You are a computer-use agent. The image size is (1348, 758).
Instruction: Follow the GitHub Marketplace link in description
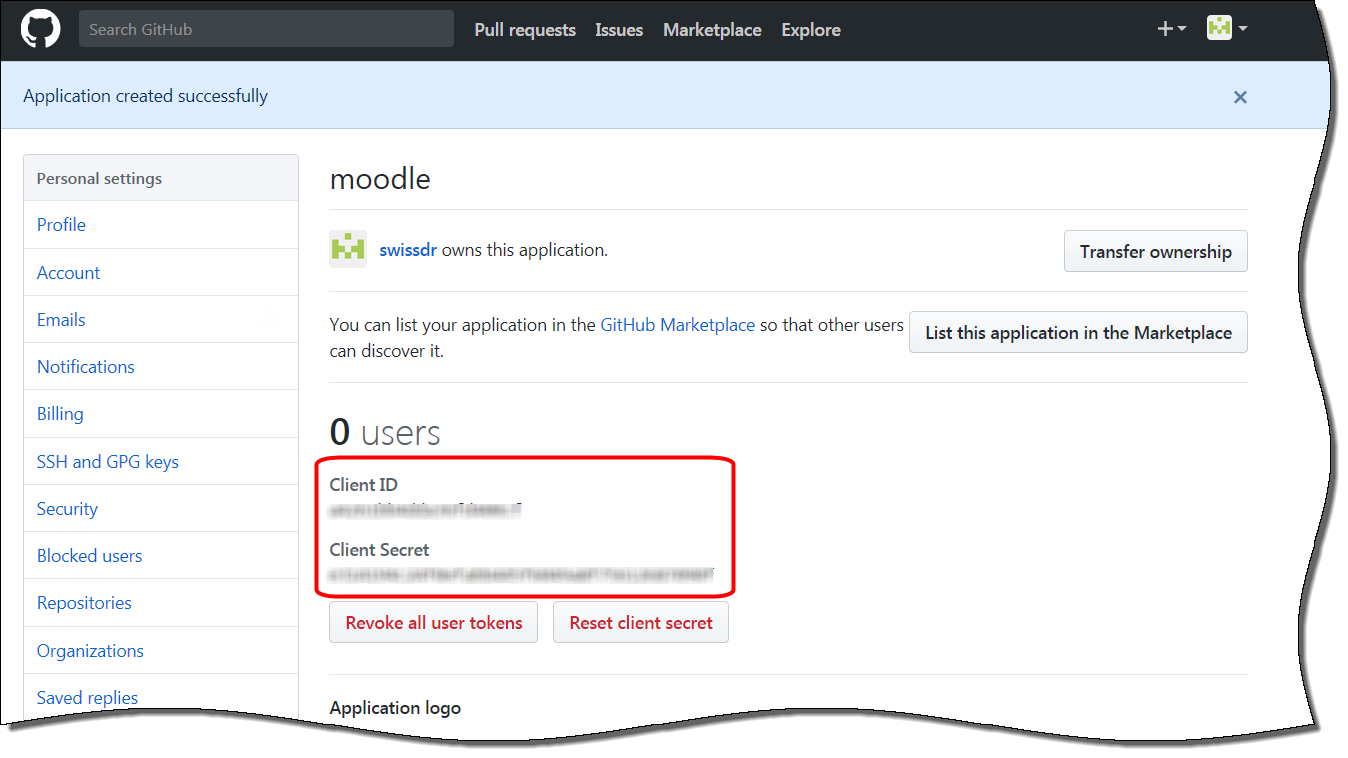[x=677, y=325]
